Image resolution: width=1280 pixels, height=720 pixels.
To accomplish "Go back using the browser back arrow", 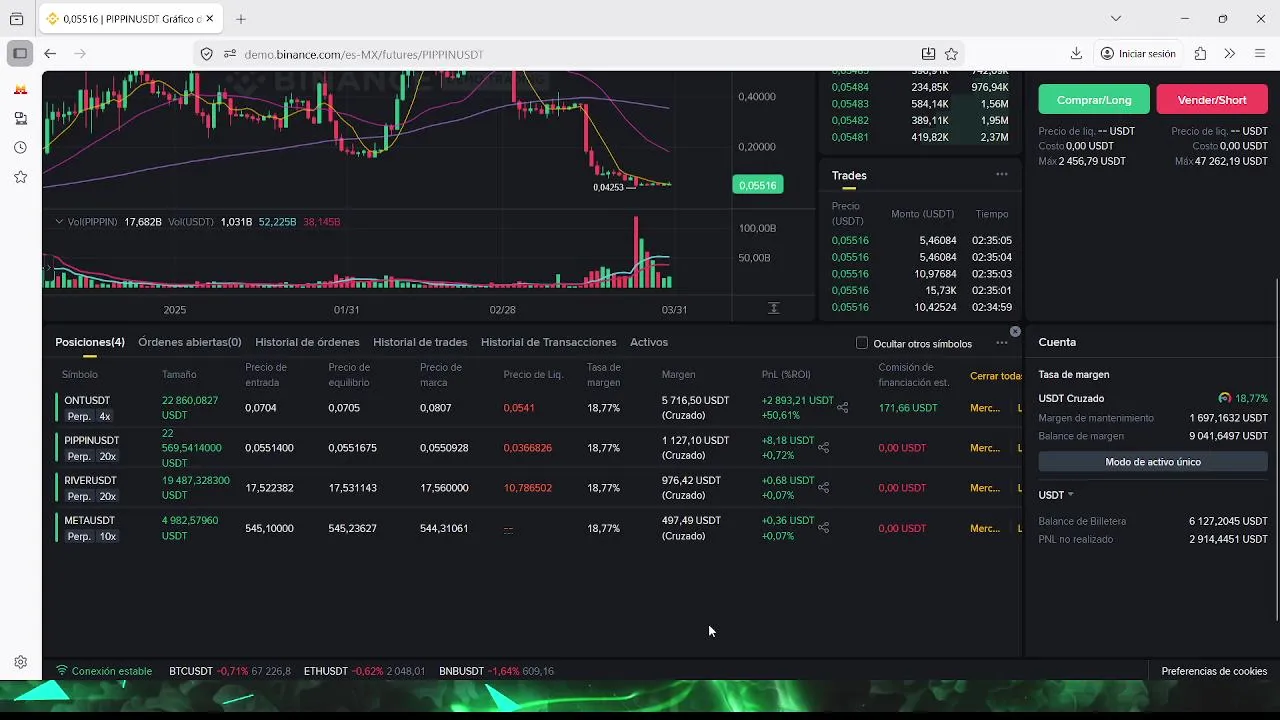I will coord(50,54).
